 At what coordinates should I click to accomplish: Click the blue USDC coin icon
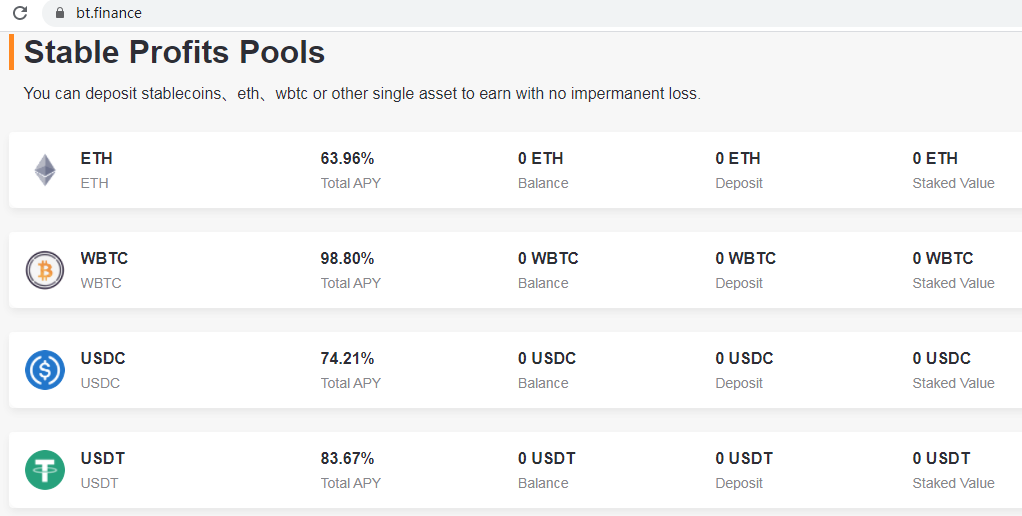[x=45, y=370]
